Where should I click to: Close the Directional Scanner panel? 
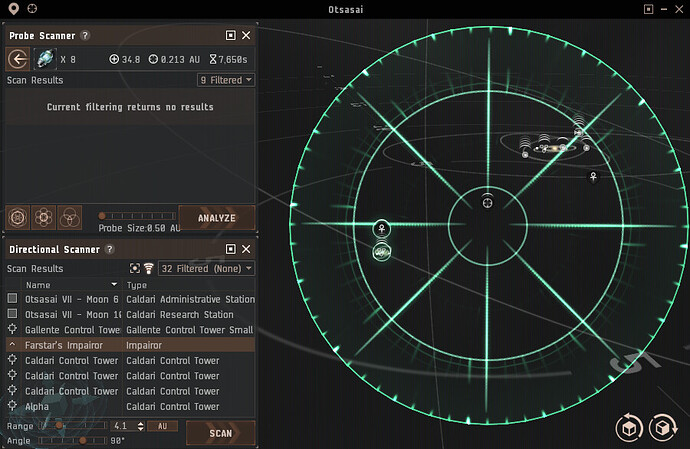pyautogui.click(x=246, y=249)
